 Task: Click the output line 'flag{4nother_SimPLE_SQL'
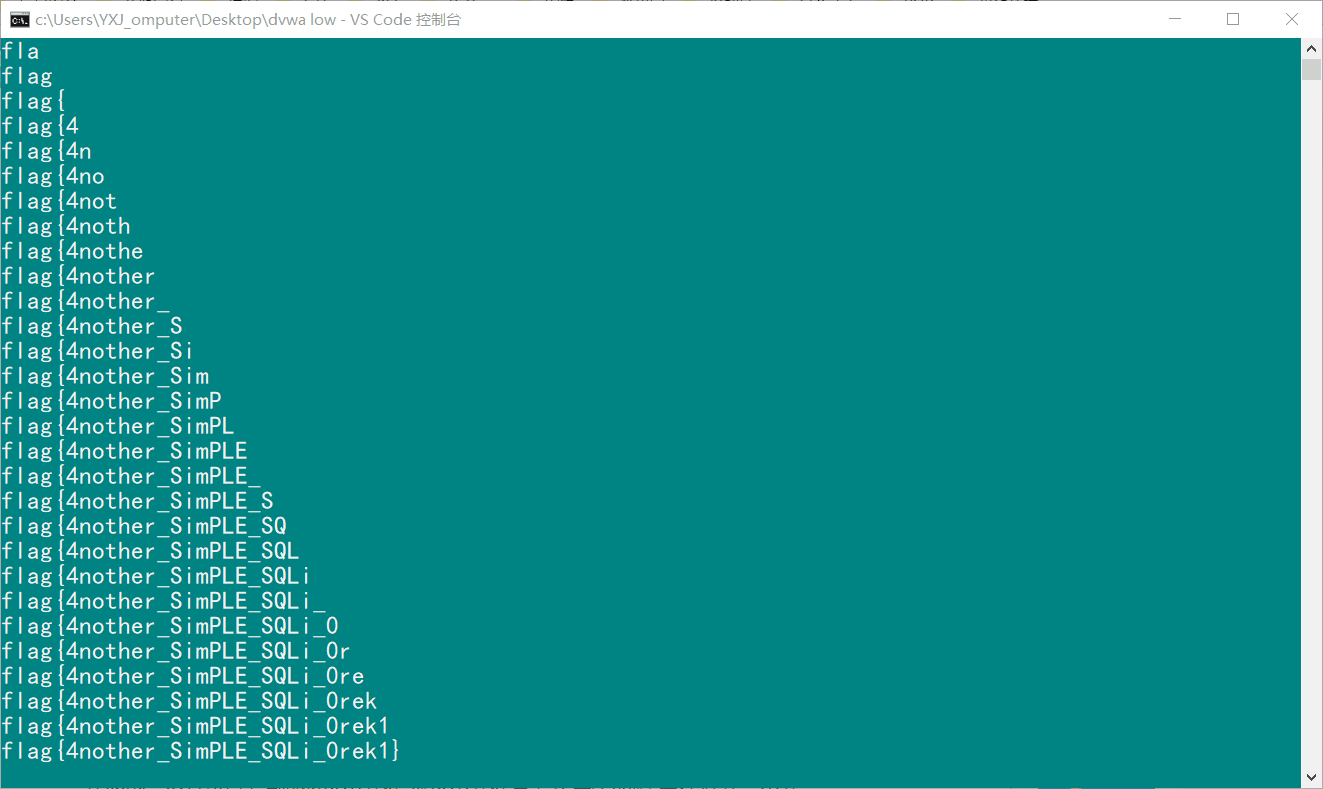(150, 551)
